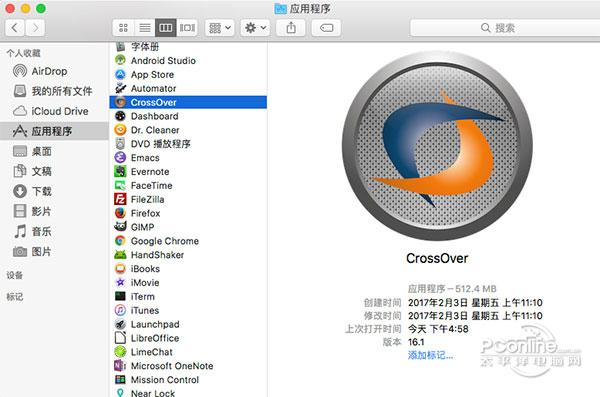This screenshot has width=600, height=397.
Task: Select Google Chrome in the app list
Action: [x=188, y=241]
